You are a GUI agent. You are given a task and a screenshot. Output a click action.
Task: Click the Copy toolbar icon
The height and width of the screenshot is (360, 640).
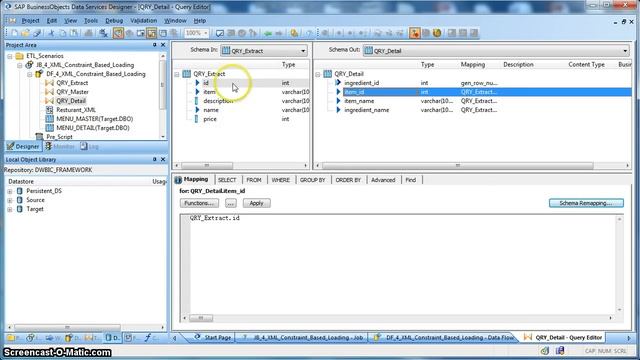click(x=63, y=33)
